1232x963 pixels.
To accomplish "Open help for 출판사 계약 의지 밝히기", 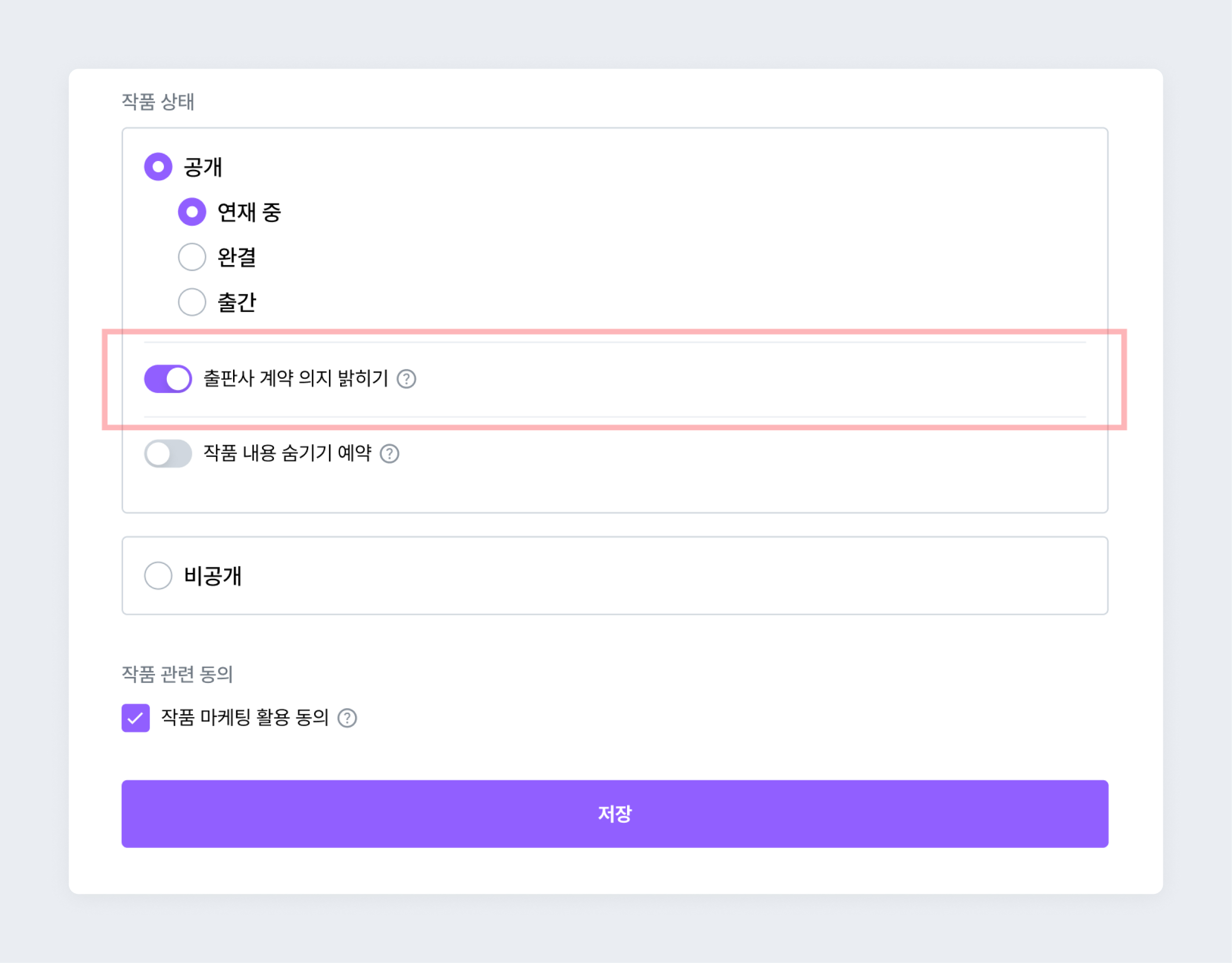I will point(406,379).
